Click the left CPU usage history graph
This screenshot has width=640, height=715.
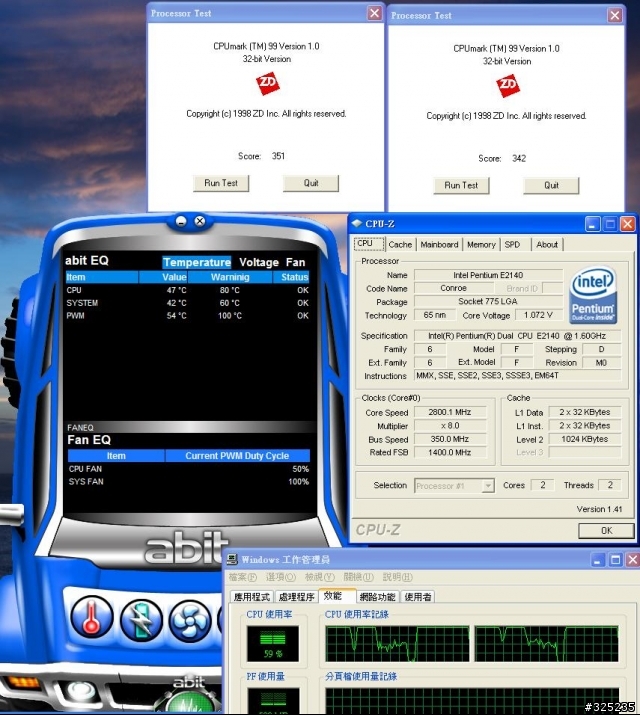pos(397,643)
